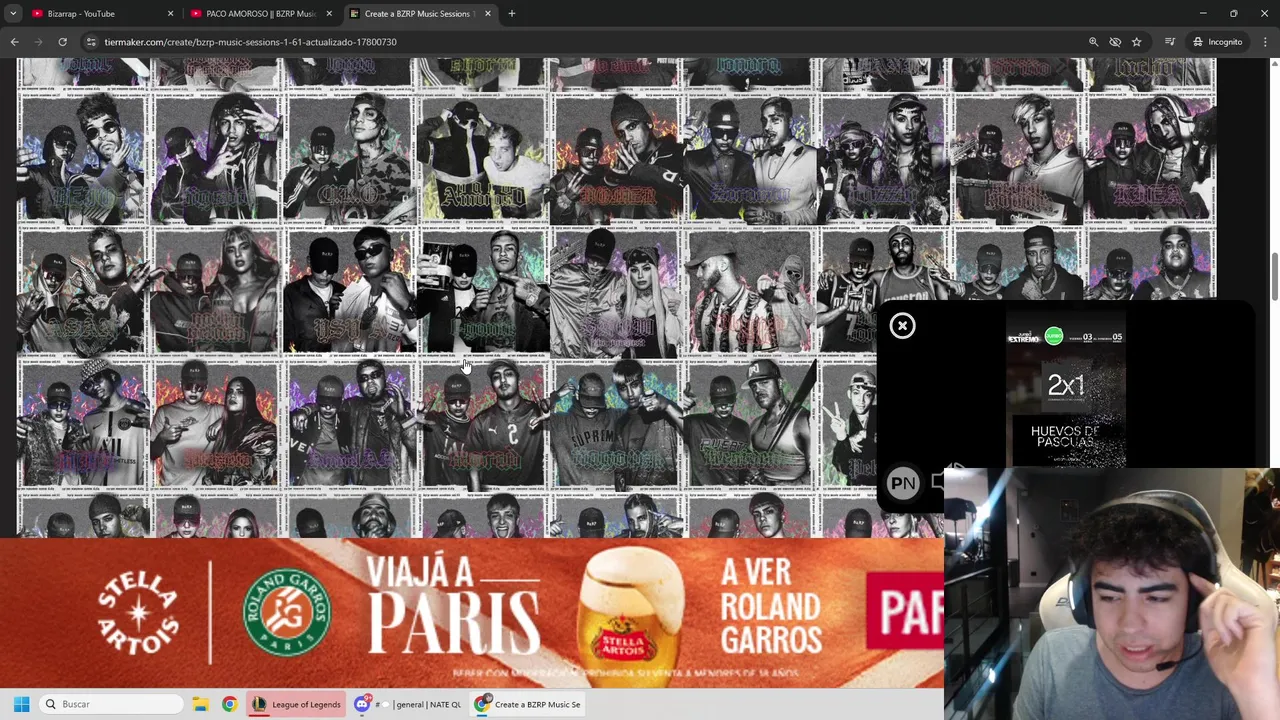The image size is (1280, 720).
Task: Switch to Create a BZRP Music Chrome window
Action: click(x=527, y=704)
